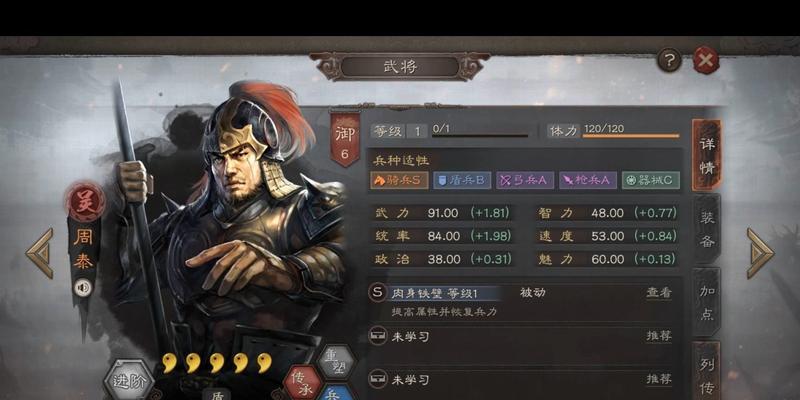Click 推荐 on second 未学习 slot
Screen dimensions: 800x400
659,379
